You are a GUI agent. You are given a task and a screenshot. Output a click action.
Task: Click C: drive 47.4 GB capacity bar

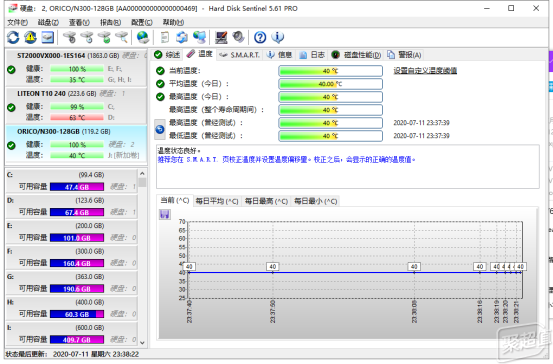point(77,187)
